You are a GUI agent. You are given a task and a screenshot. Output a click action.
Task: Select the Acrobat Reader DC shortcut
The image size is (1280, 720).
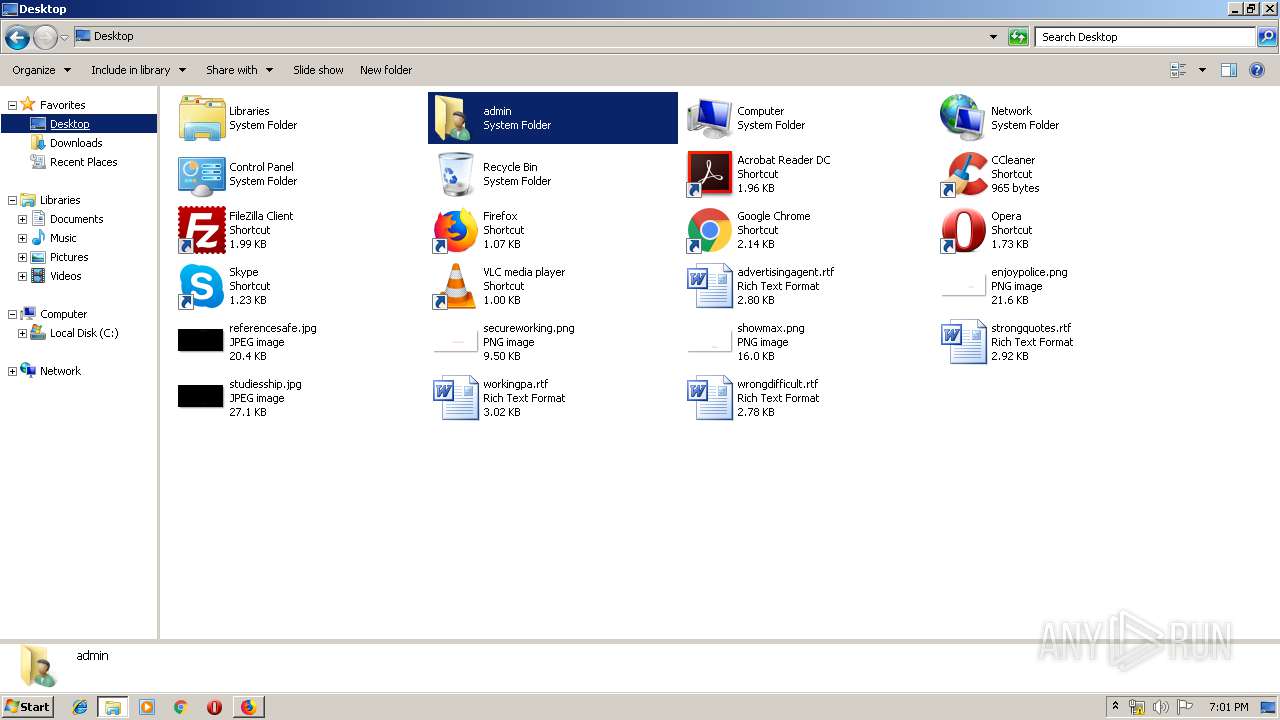coord(710,174)
